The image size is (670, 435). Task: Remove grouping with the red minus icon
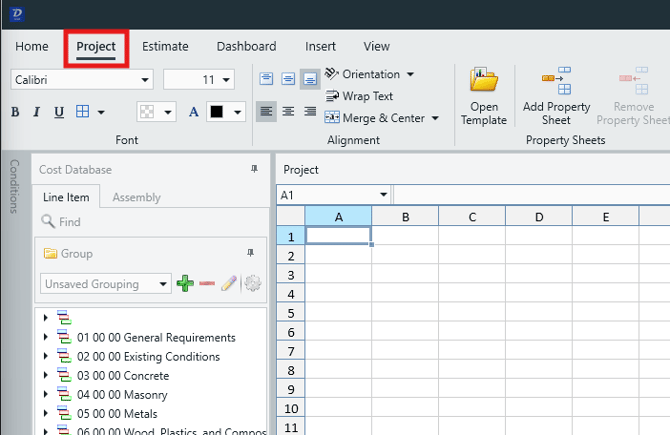tap(207, 284)
